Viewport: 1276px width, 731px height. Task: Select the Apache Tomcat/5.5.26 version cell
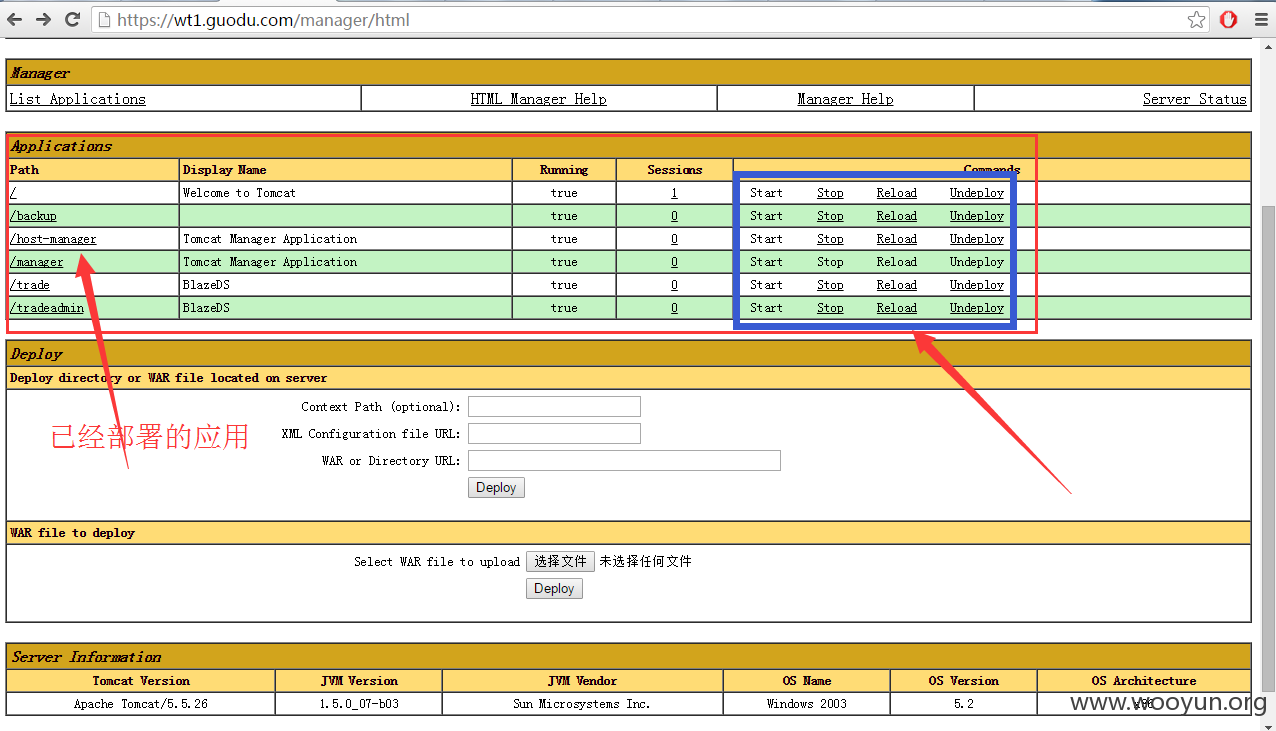point(141,704)
